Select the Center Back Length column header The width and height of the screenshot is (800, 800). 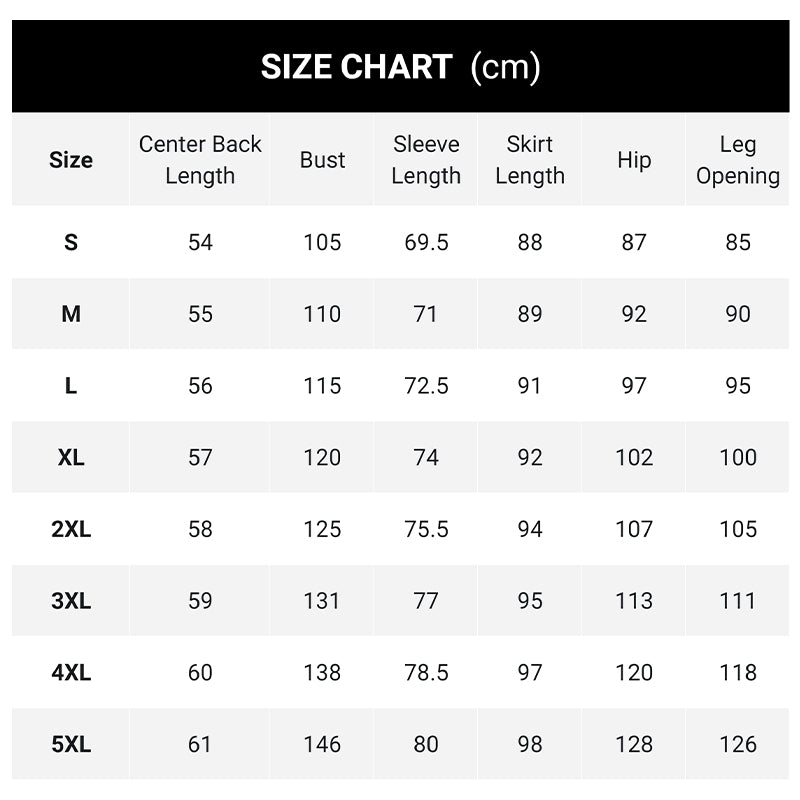[x=200, y=160]
